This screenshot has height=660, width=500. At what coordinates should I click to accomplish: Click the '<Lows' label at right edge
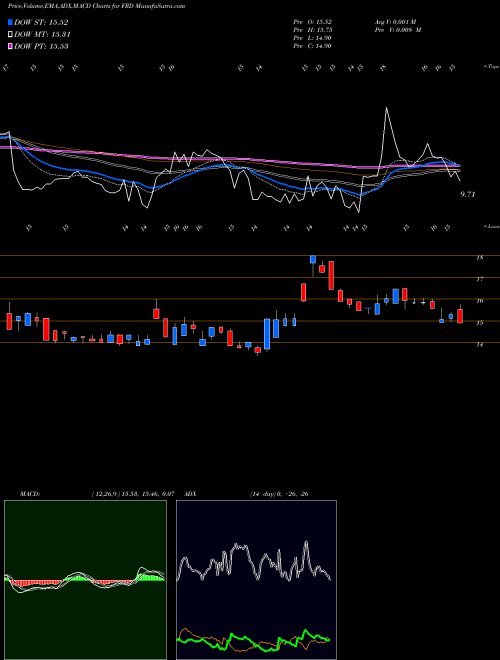pyautogui.click(x=491, y=226)
